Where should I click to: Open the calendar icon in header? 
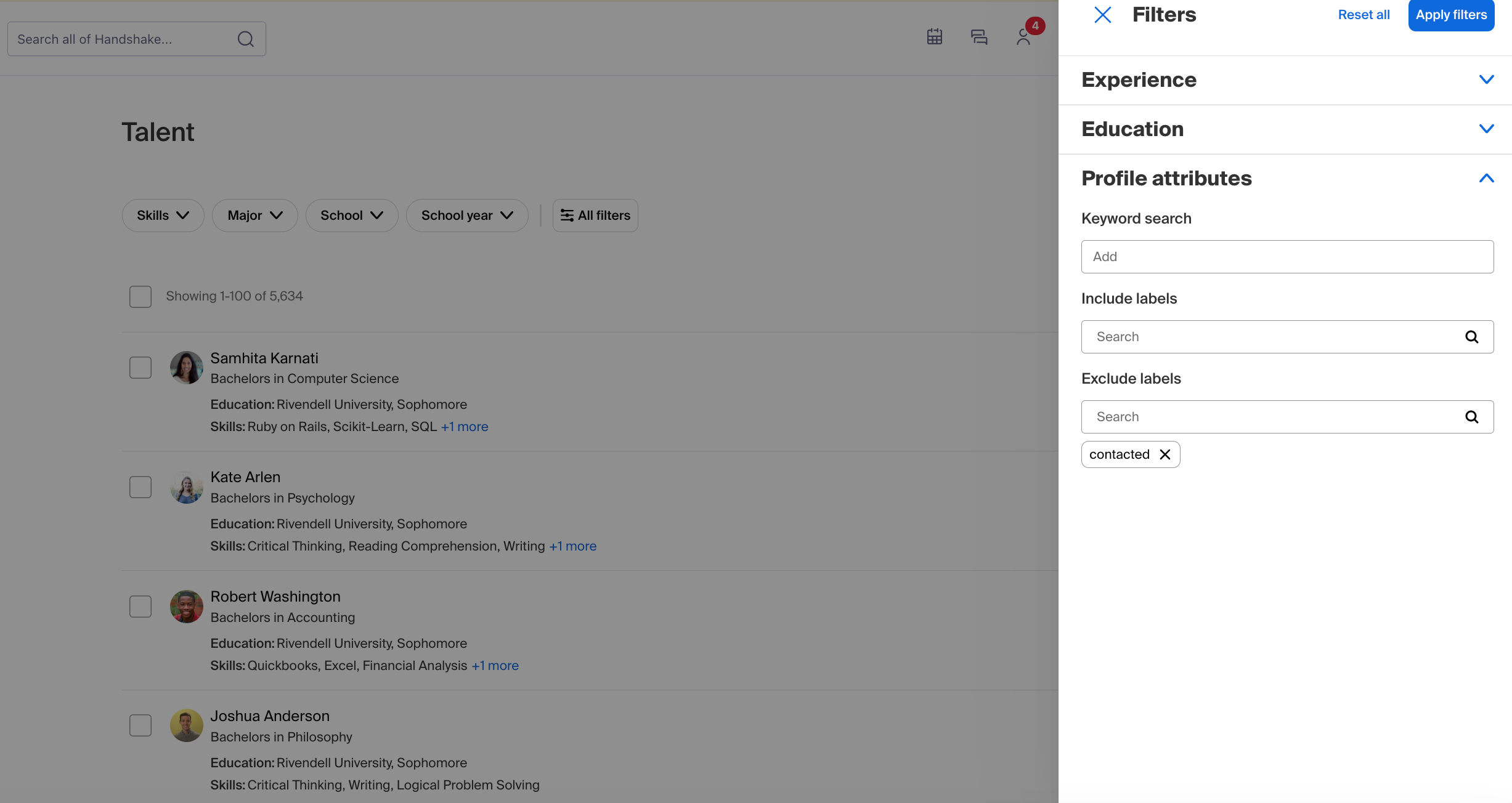pos(935,37)
